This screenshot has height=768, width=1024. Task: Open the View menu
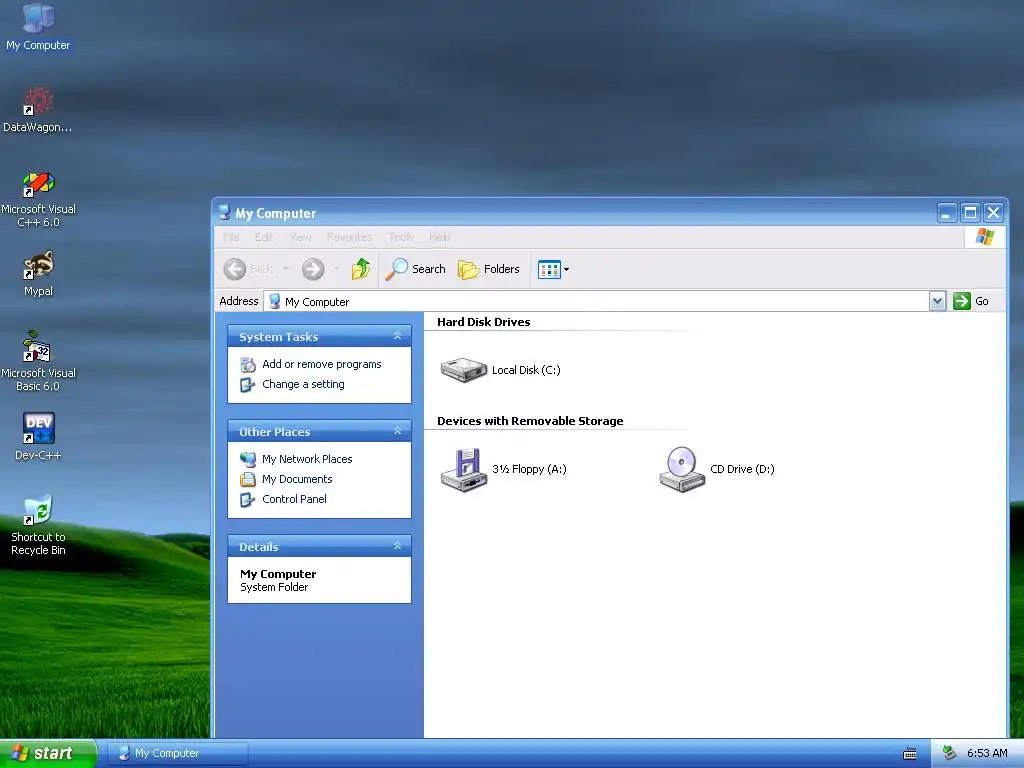pyautogui.click(x=300, y=237)
